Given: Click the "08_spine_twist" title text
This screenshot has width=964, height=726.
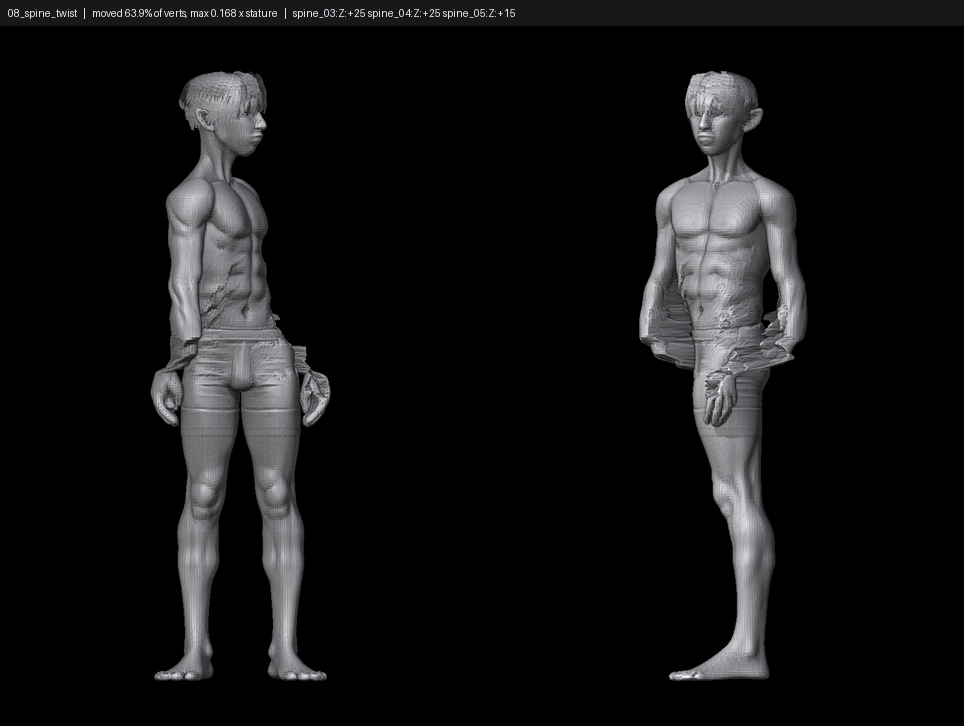Looking at the screenshot, I should 42,13.
